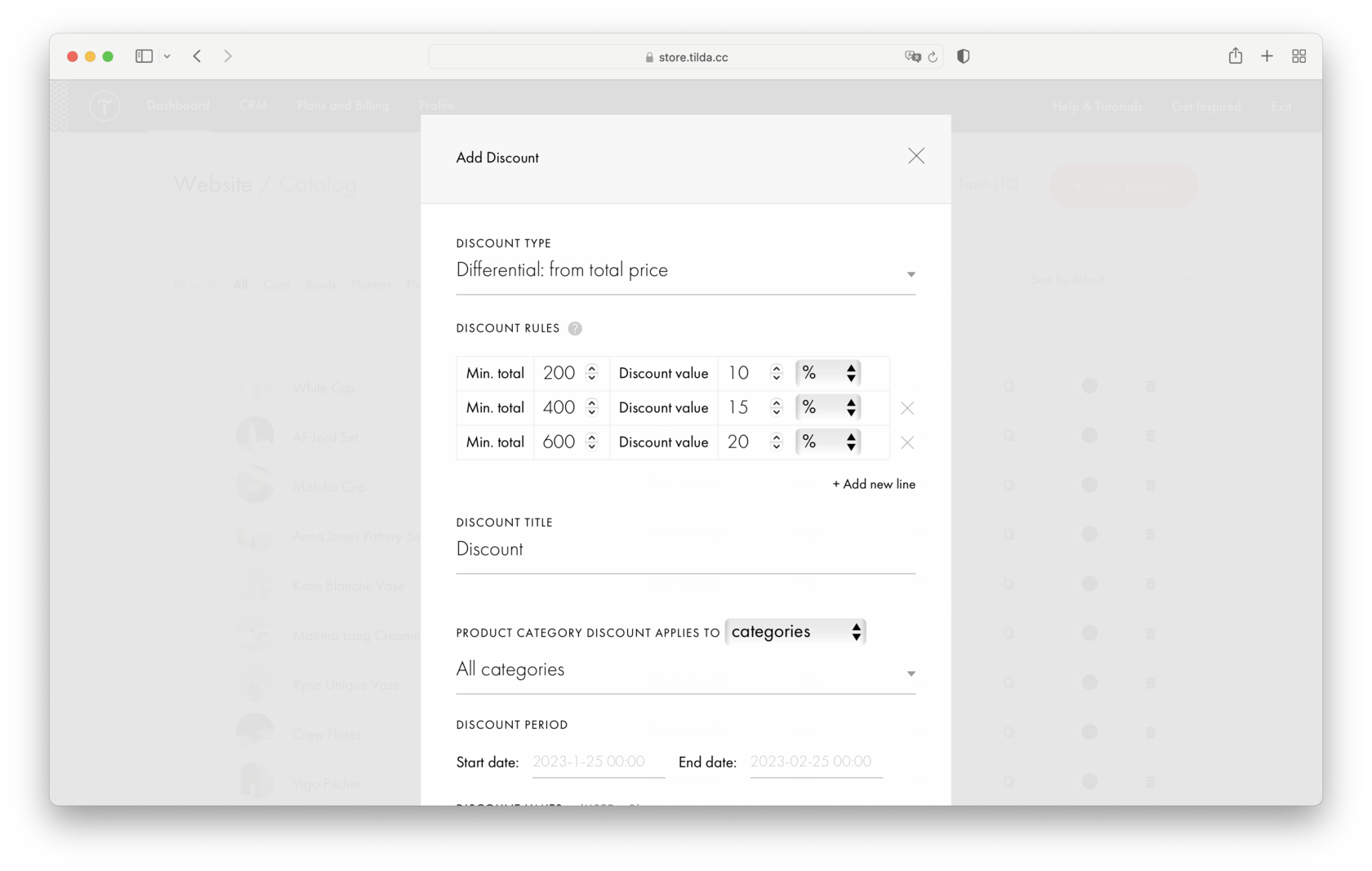Open Profile in top navigation
The image size is (1372, 871).
pyautogui.click(x=436, y=105)
